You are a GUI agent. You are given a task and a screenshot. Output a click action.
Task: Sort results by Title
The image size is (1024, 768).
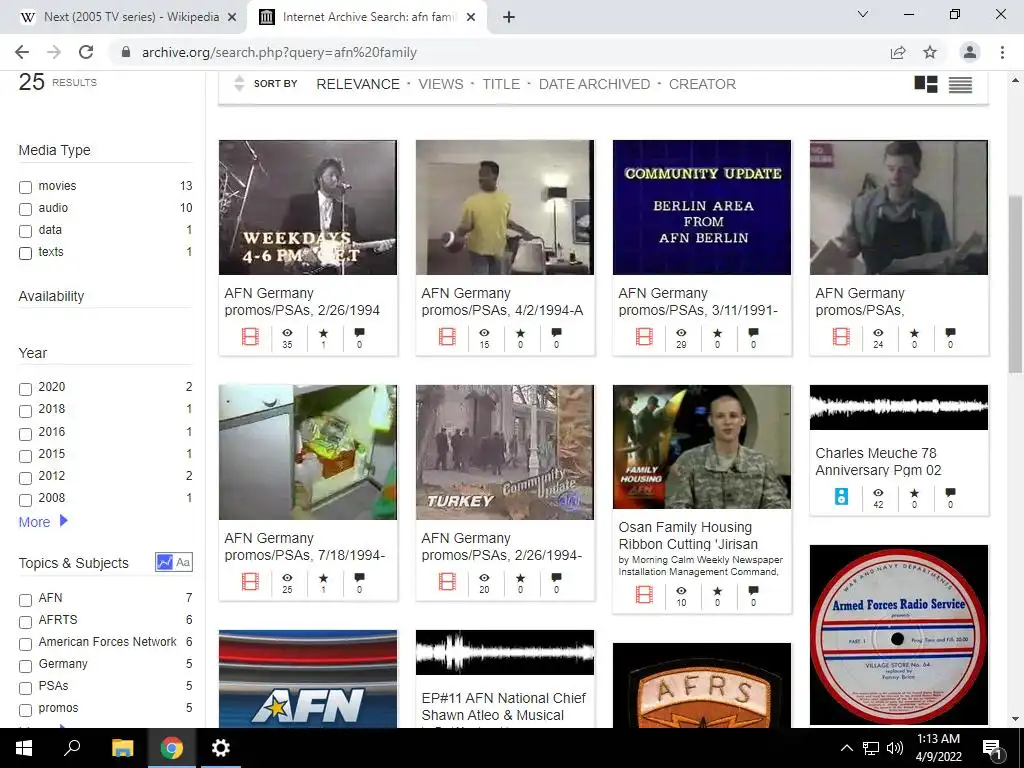pyautogui.click(x=501, y=84)
